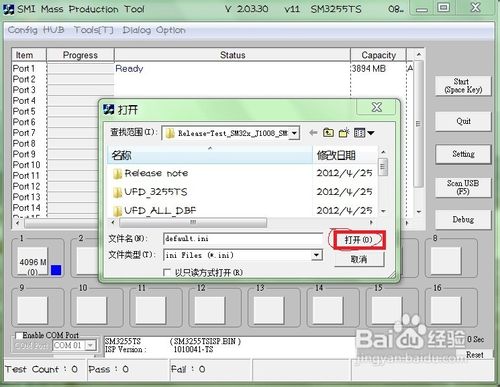This screenshot has height=387, width=500.
Task: Click the Quit button
Action: tap(463, 121)
